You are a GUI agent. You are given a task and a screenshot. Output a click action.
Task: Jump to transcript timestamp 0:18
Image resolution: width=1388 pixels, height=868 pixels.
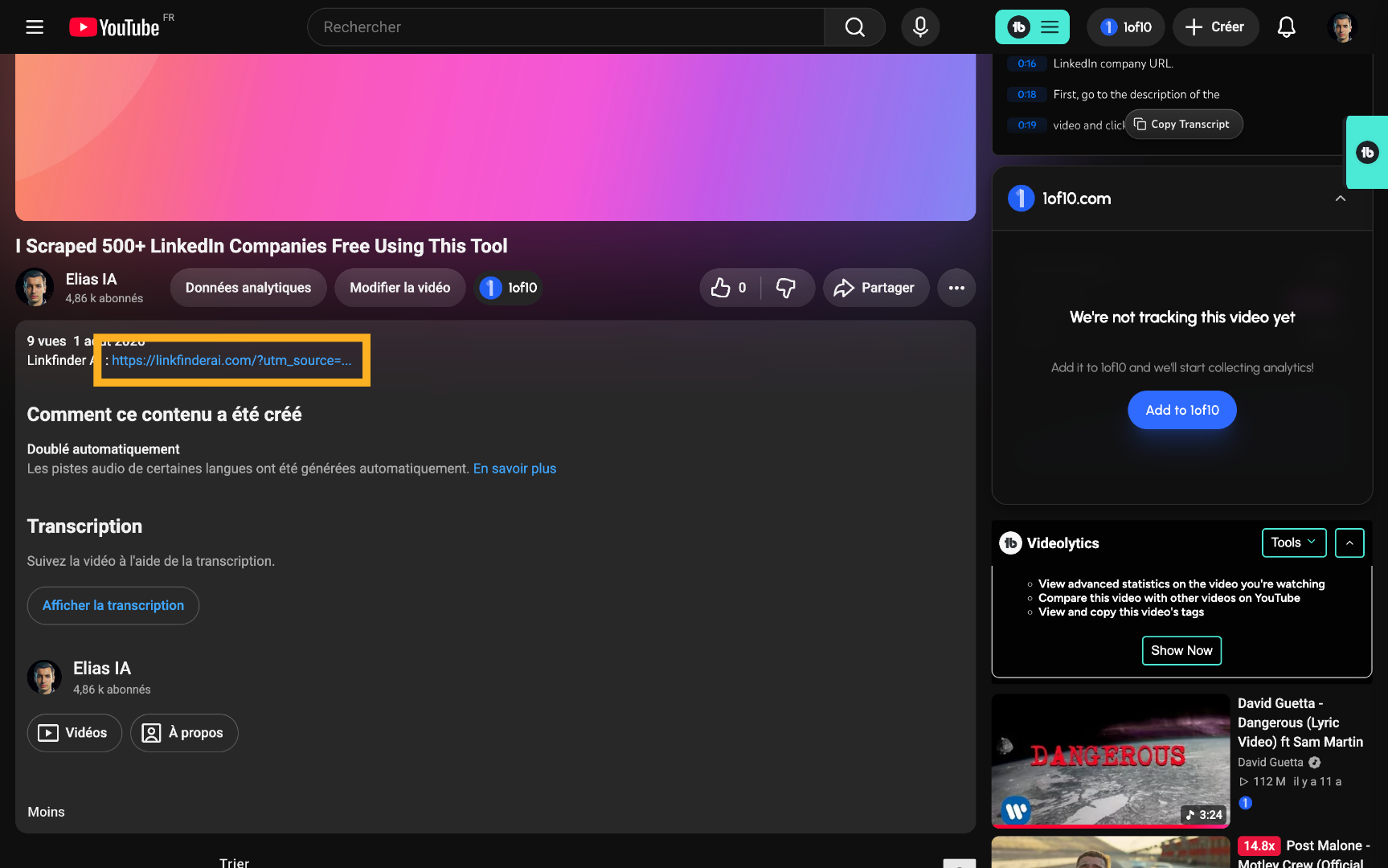tap(1026, 94)
